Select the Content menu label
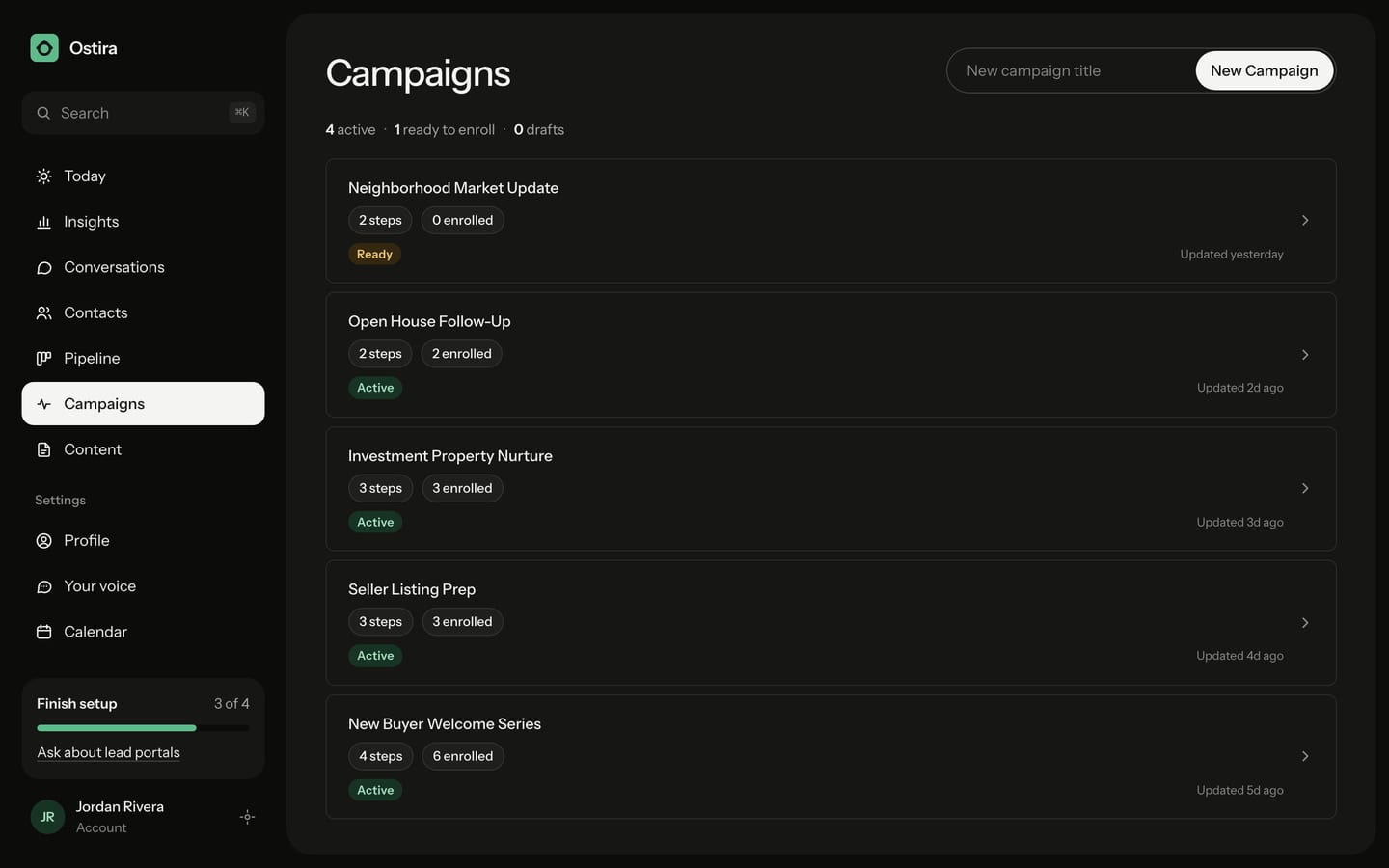The height and width of the screenshot is (868, 1389). (93, 449)
